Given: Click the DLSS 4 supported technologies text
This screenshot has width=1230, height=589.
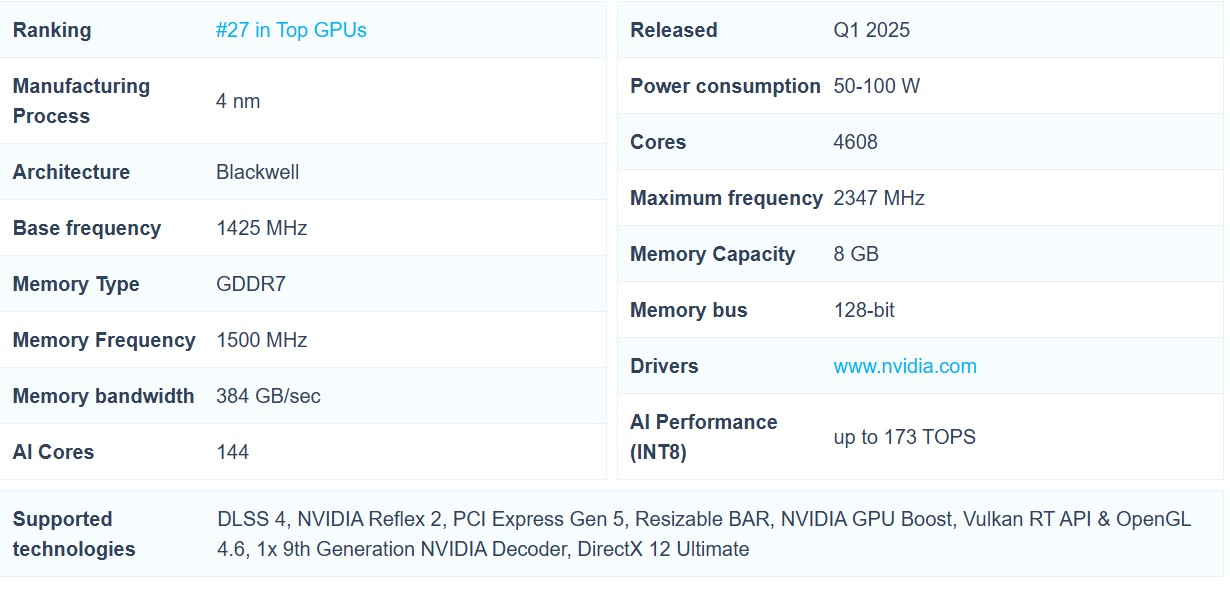Looking at the screenshot, I should 253,519.
